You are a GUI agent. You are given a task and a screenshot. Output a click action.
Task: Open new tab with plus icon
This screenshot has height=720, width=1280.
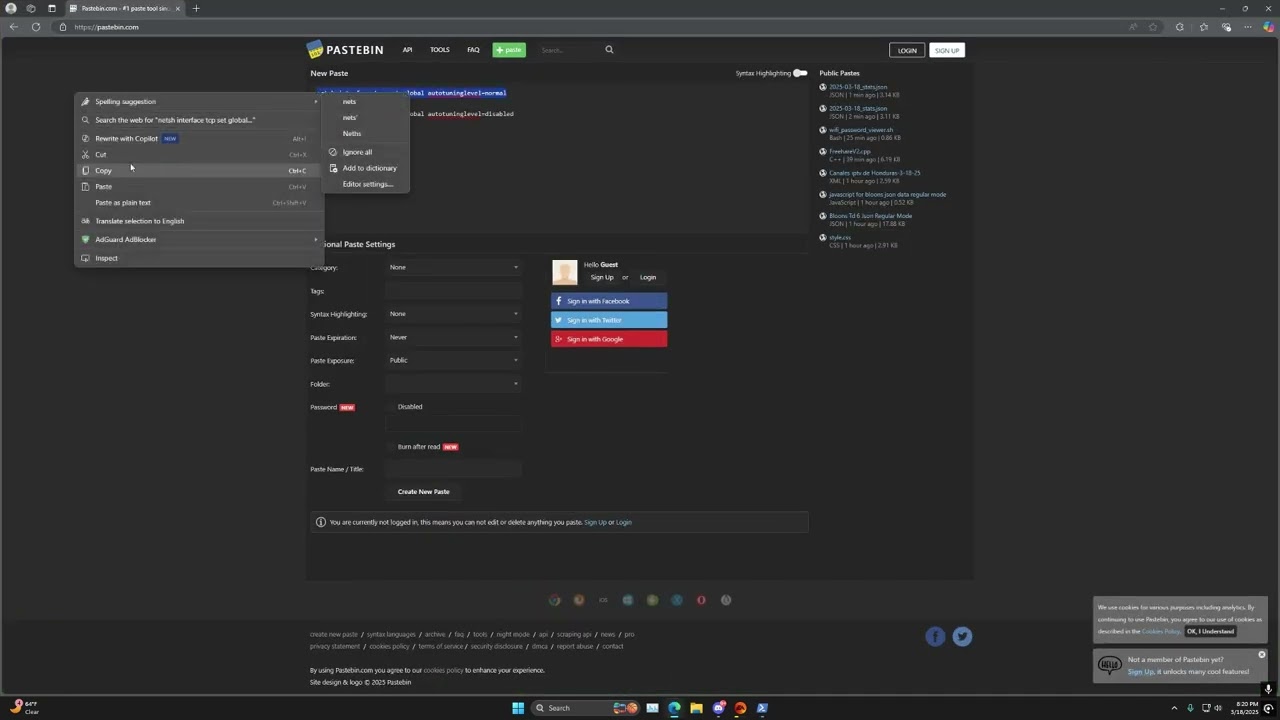(x=196, y=8)
